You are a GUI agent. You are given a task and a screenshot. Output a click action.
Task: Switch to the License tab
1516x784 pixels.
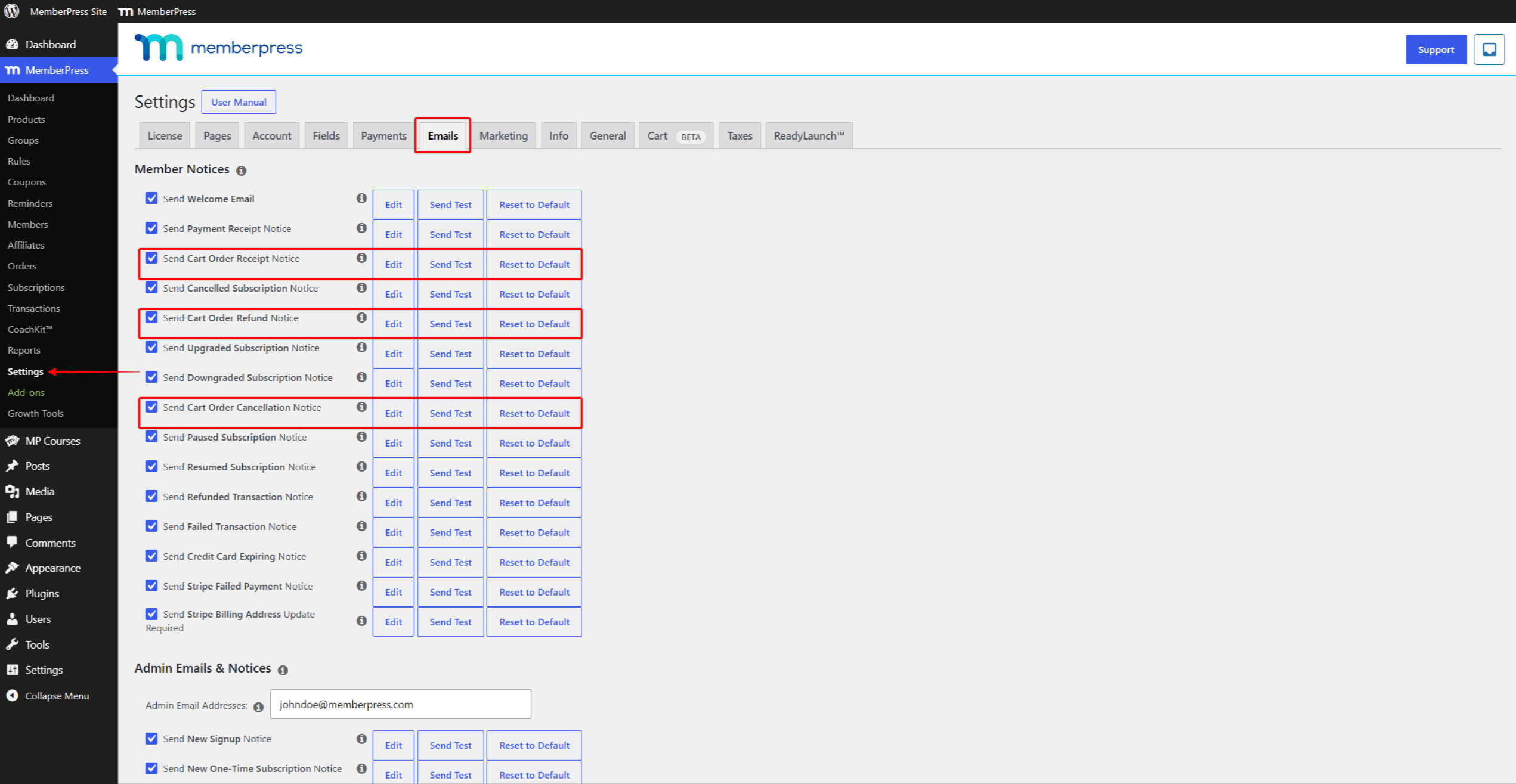[165, 136]
